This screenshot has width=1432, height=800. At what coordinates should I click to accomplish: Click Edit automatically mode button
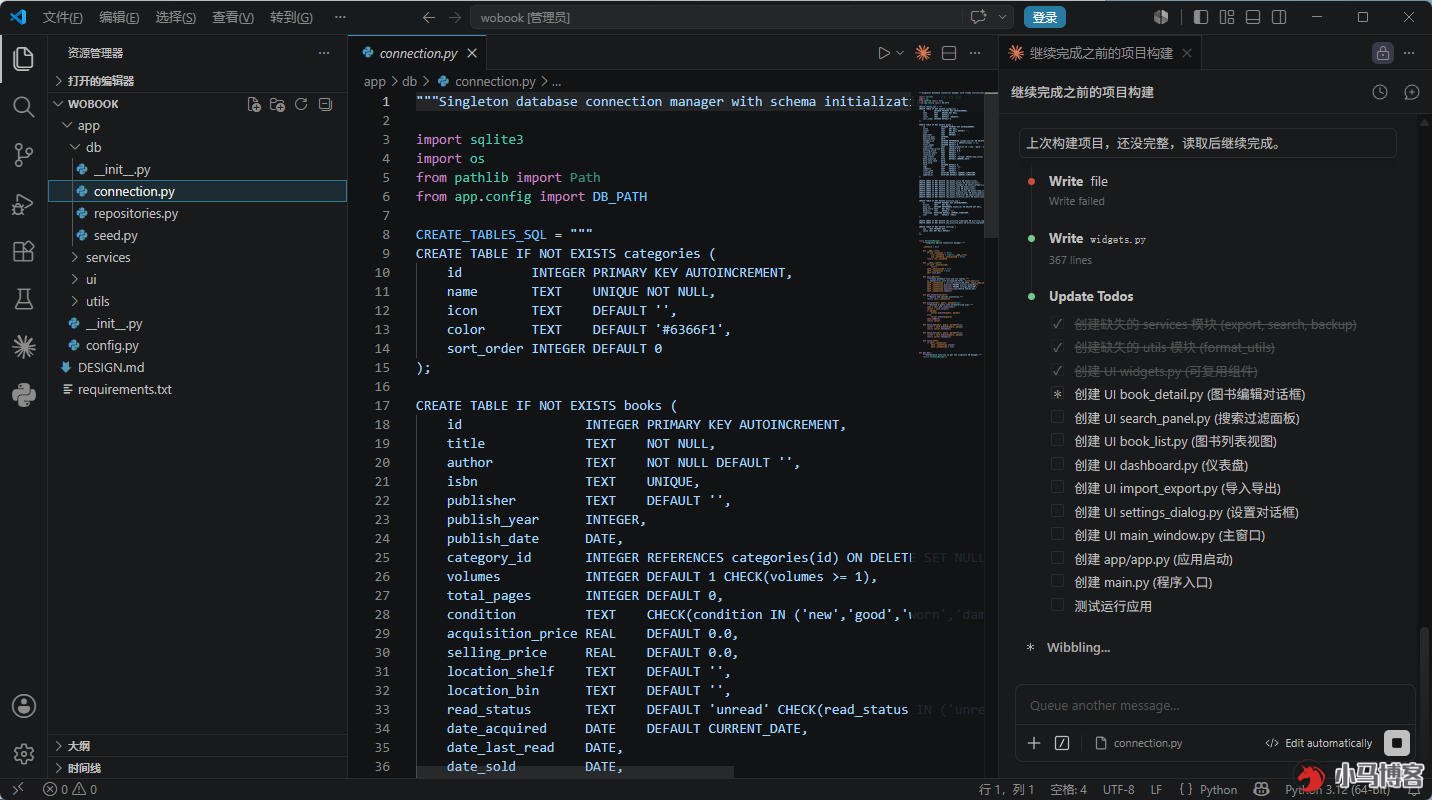(x=1318, y=743)
